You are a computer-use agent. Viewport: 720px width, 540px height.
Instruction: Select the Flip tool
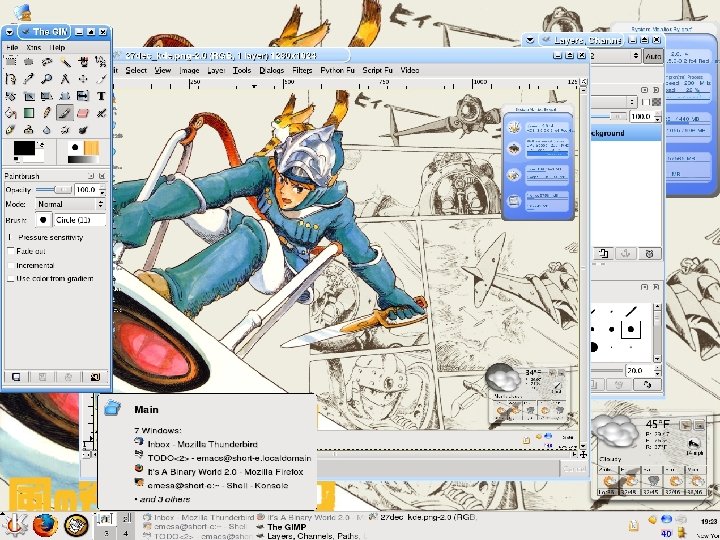tap(83, 96)
